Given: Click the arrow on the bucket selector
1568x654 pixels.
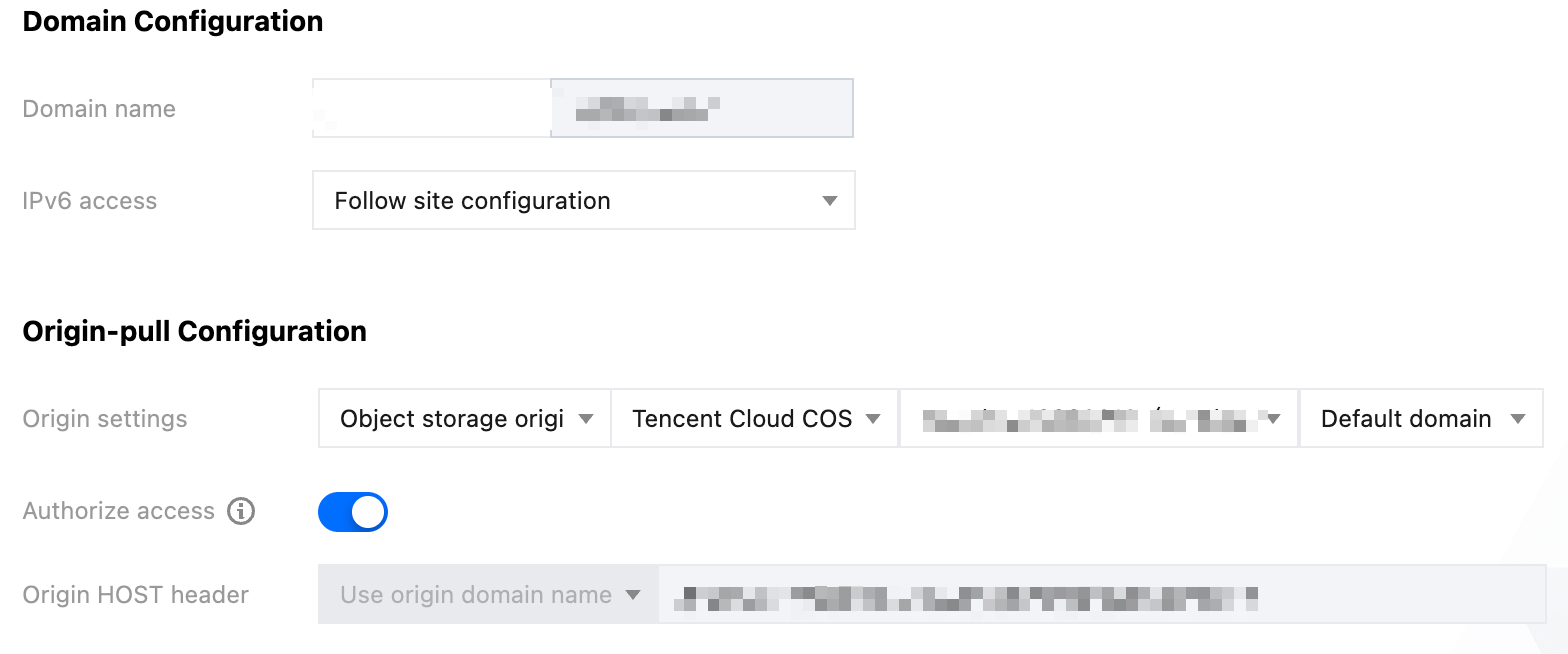Looking at the screenshot, I should tap(1274, 419).
